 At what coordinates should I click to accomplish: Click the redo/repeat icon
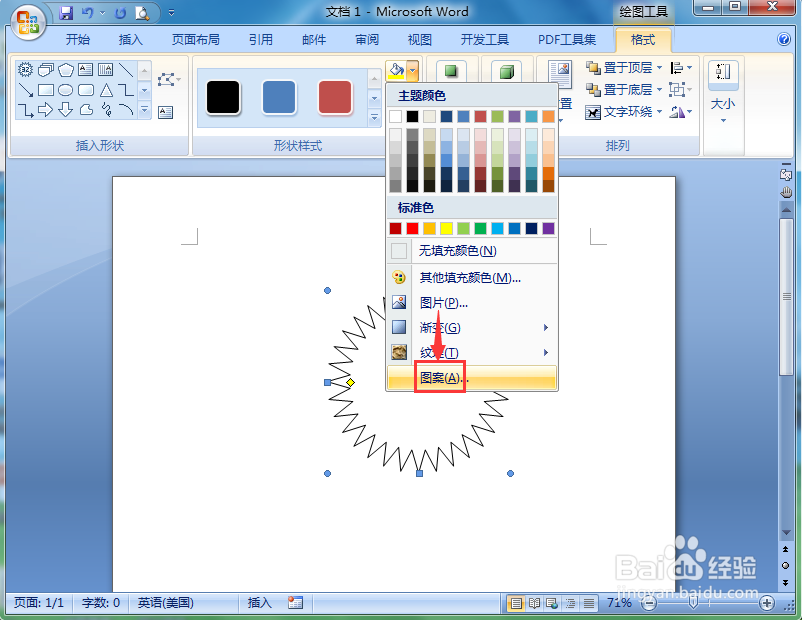pos(120,13)
